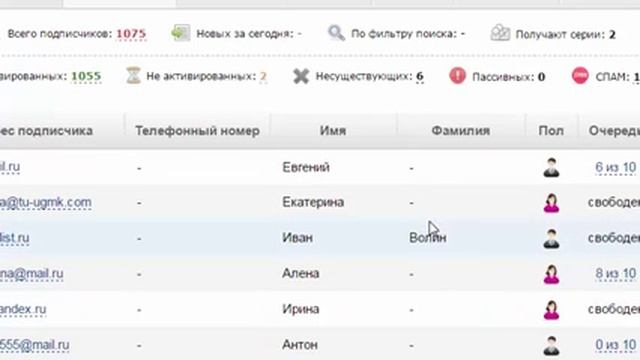640x360 pixels.
Task: Click the Не активированных count 2
Action: coord(263,76)
